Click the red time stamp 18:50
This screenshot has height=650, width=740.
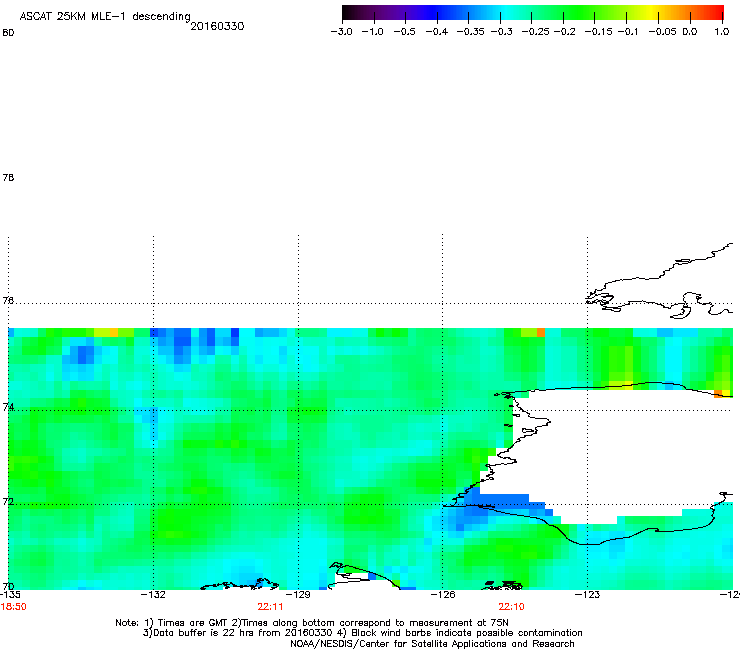coord(14,607)
